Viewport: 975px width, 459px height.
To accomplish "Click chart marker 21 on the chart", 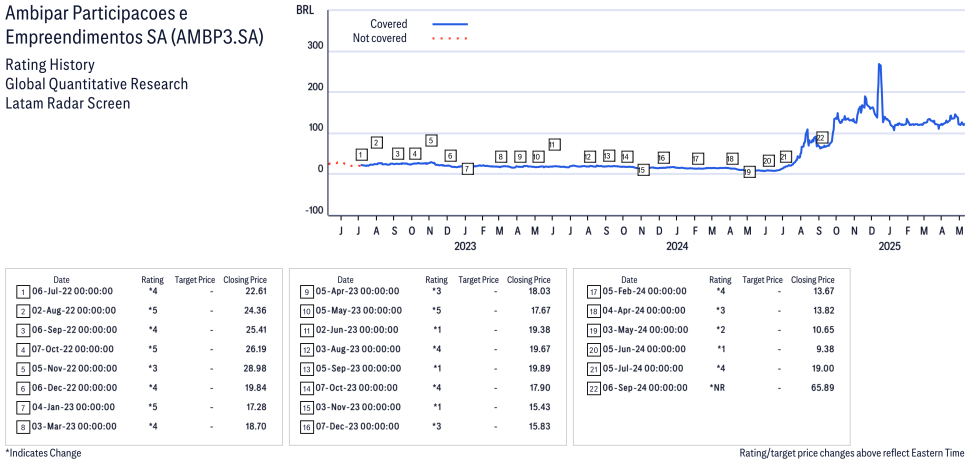I will pos(785,156).
